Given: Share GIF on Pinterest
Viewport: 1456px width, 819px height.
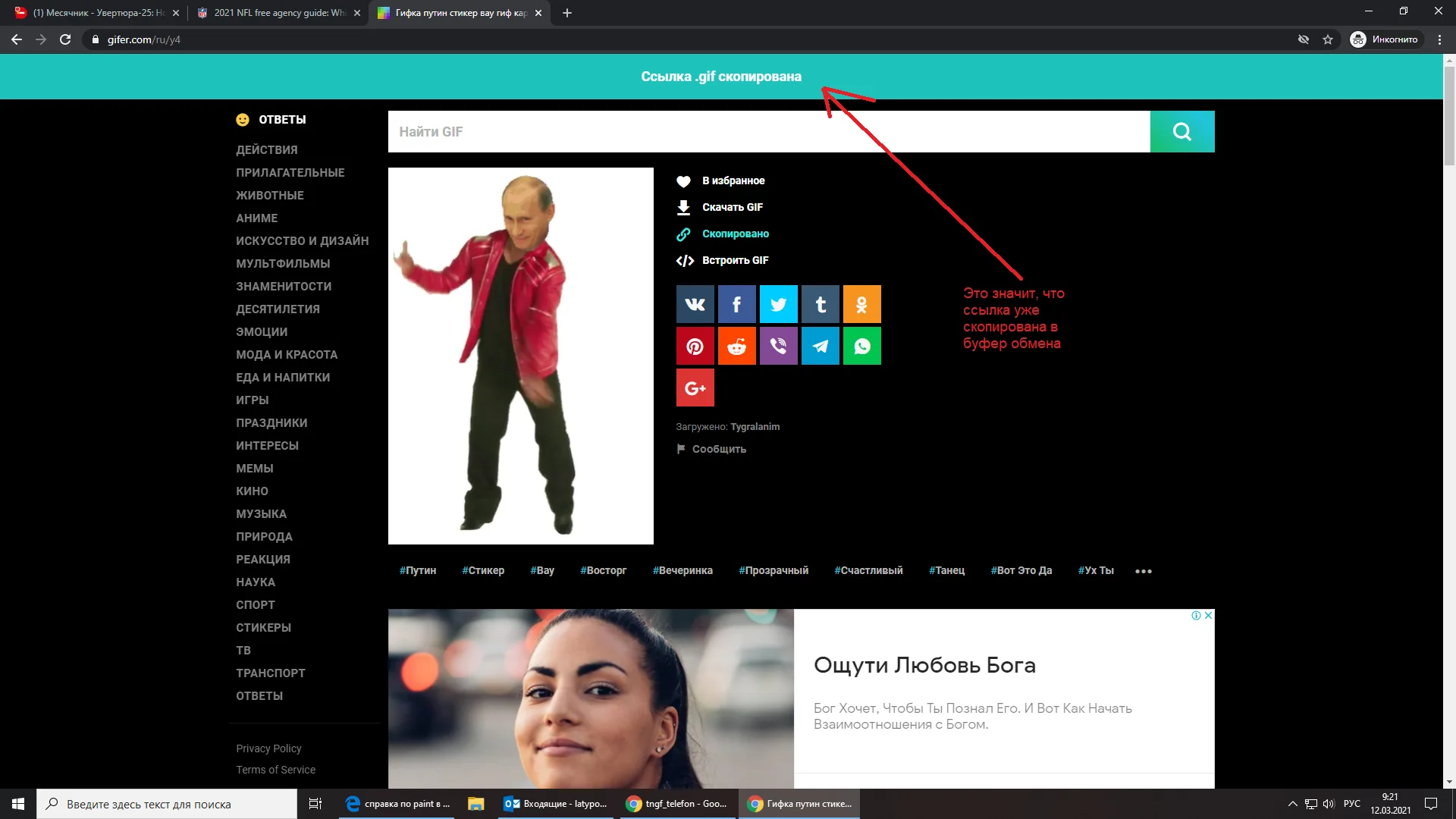Looking at the screenshot, I should pos(695,347).
